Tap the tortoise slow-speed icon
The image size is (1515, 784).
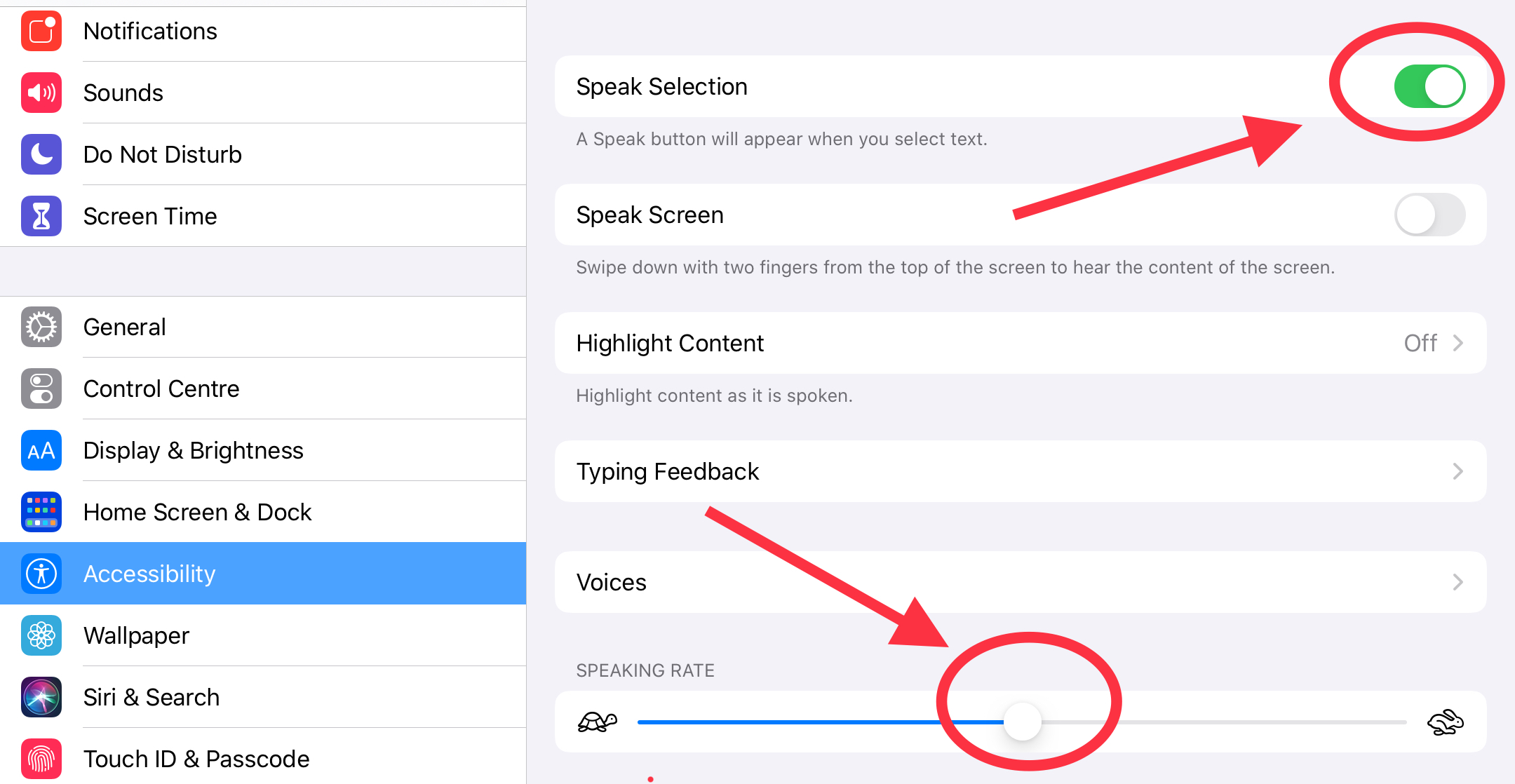click(x=597, y=722)
